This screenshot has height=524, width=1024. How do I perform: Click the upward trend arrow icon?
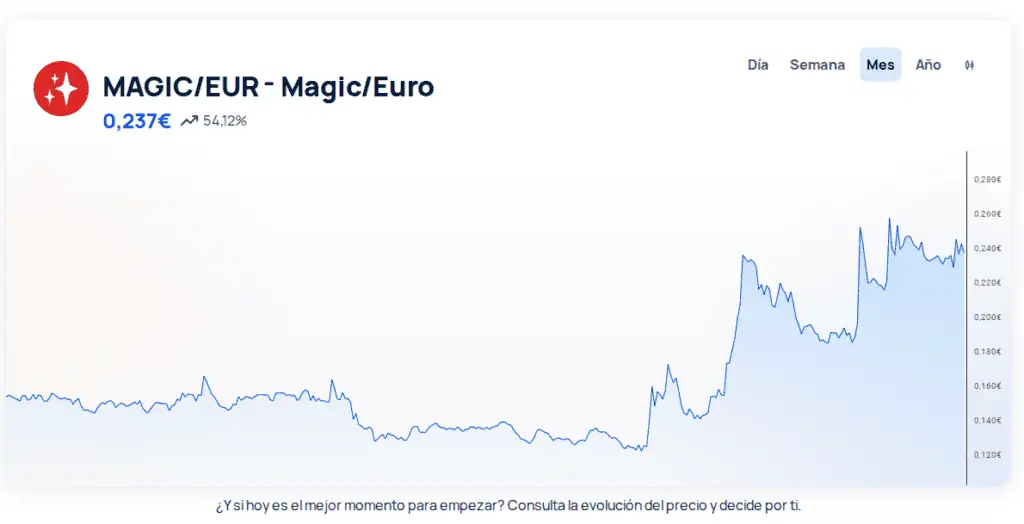(189, 121)
